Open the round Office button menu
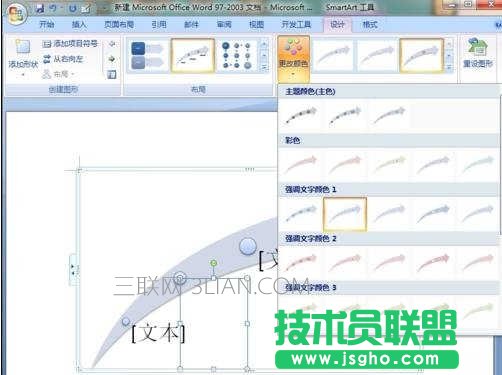Image resolution: width=502 pixels, height=375 pixels. point(16,14)
